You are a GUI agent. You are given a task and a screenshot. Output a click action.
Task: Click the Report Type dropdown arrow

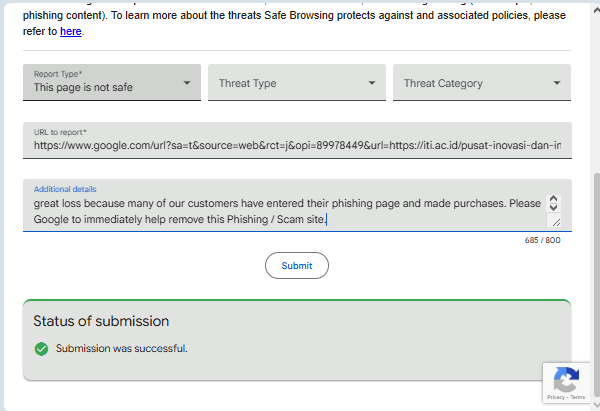click(187, 83)
